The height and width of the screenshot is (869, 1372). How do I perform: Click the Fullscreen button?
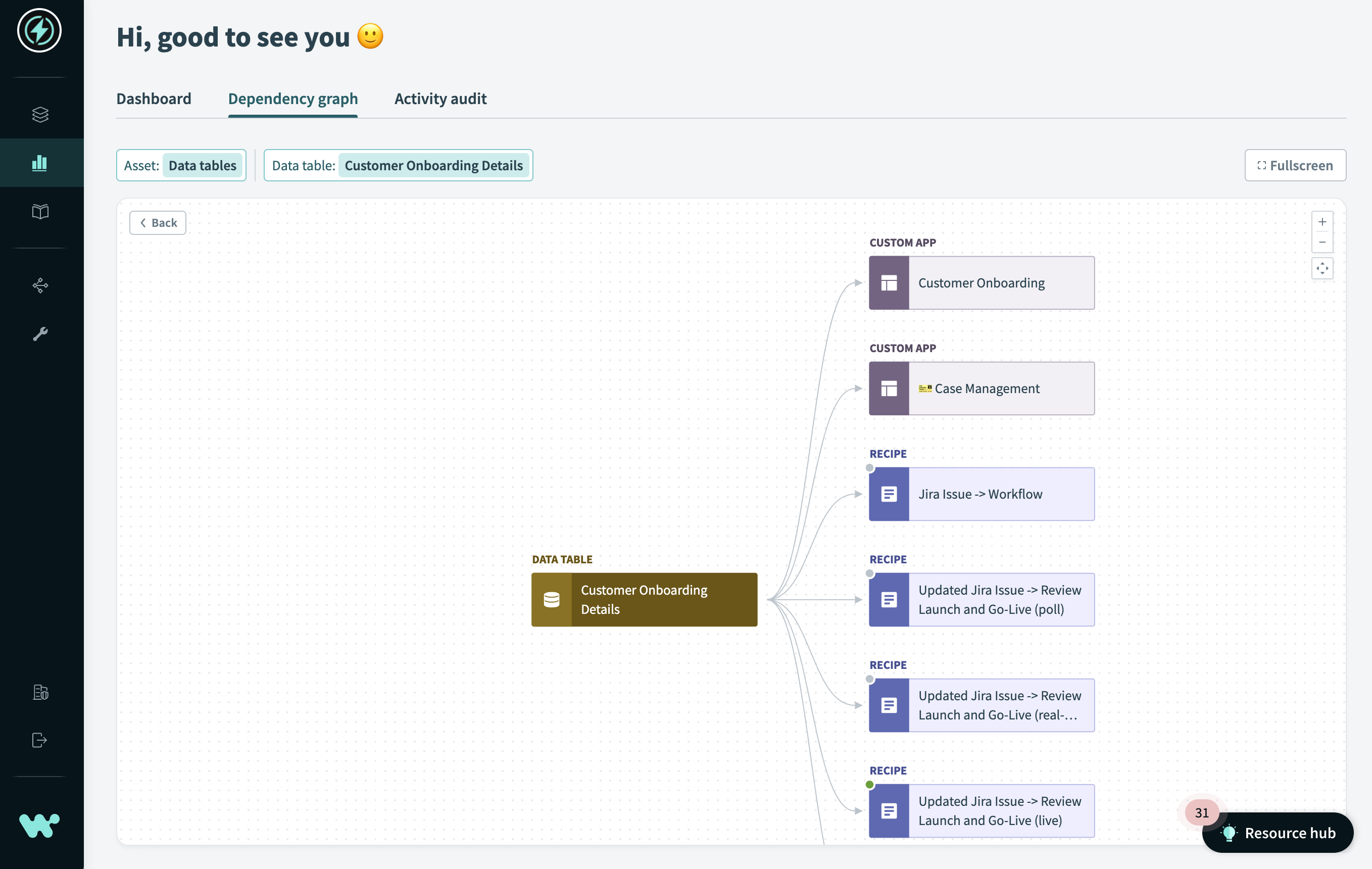[1295, 165]
